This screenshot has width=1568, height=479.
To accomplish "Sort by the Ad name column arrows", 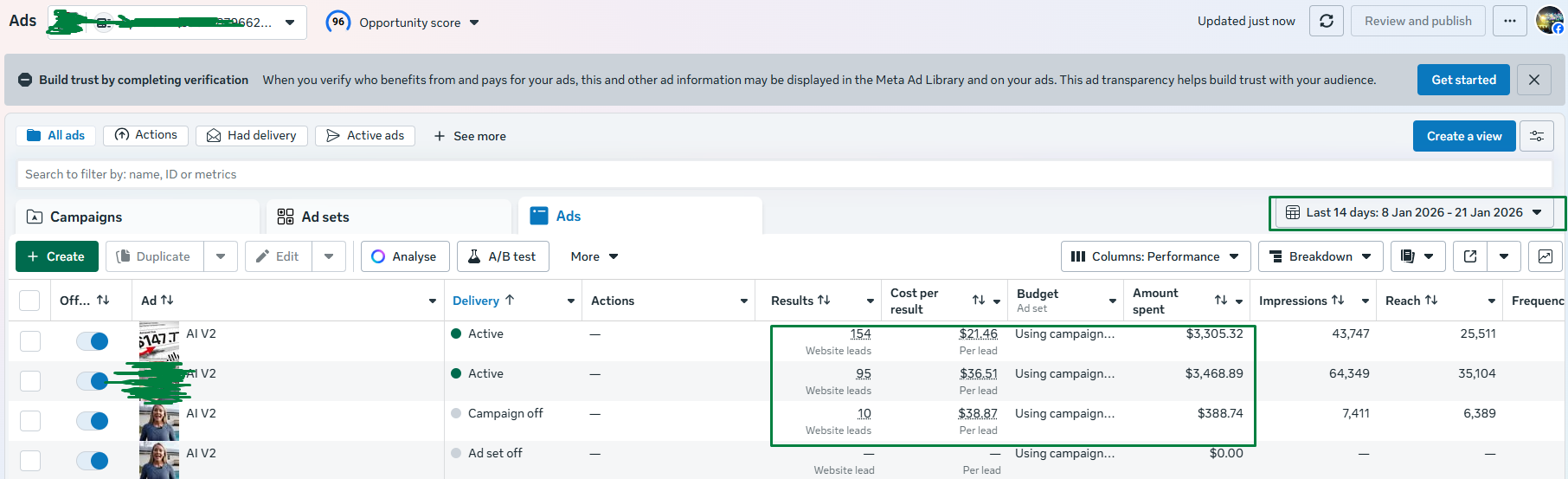I will pos(167,300).
